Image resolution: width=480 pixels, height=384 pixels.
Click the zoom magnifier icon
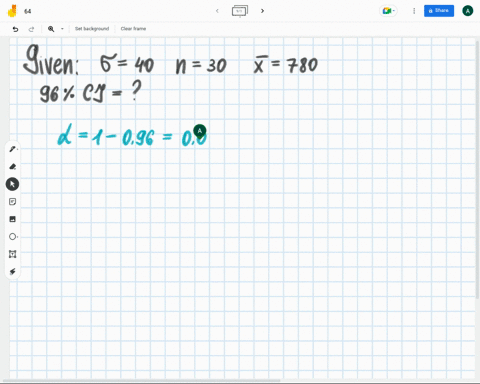(51, 29)
